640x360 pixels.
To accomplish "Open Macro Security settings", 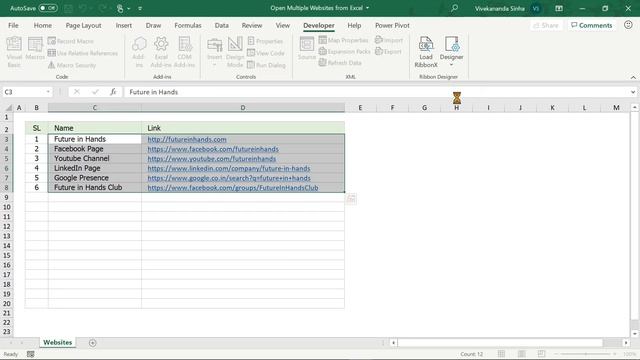I will pos(72,65).
